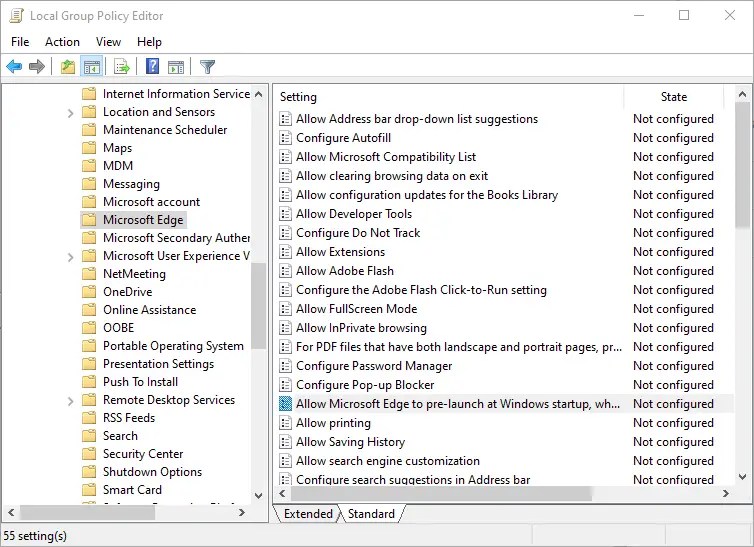Click the Forward arrow toolbar icon
The height and width of the screenshot is (547, 754).
(37, 66)
